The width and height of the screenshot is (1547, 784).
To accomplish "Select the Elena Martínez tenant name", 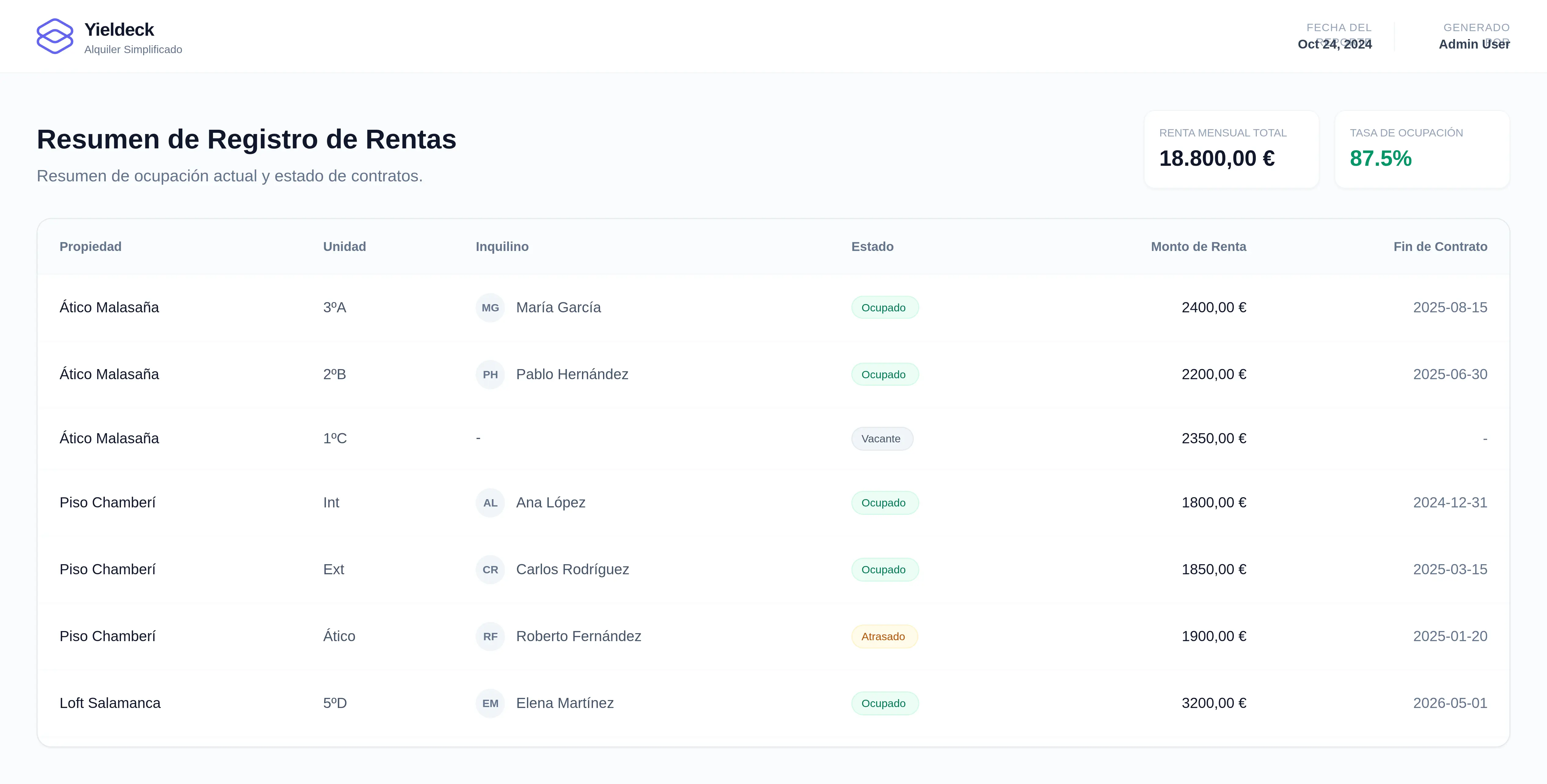I will coord(565,703).
